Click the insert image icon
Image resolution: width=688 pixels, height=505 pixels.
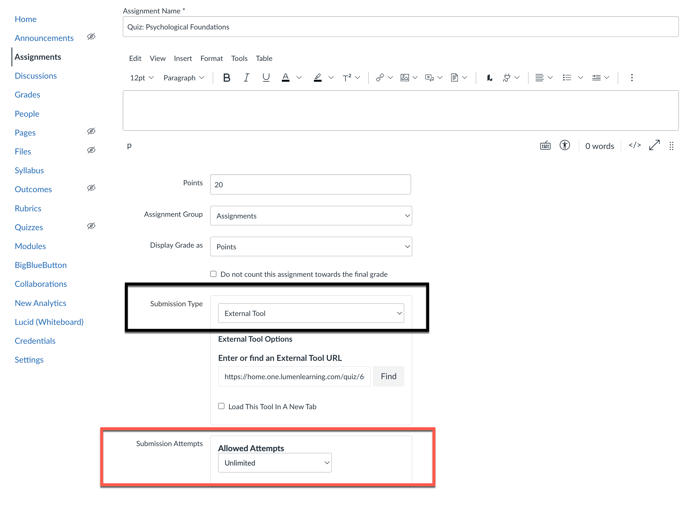(x=405, y=78)
